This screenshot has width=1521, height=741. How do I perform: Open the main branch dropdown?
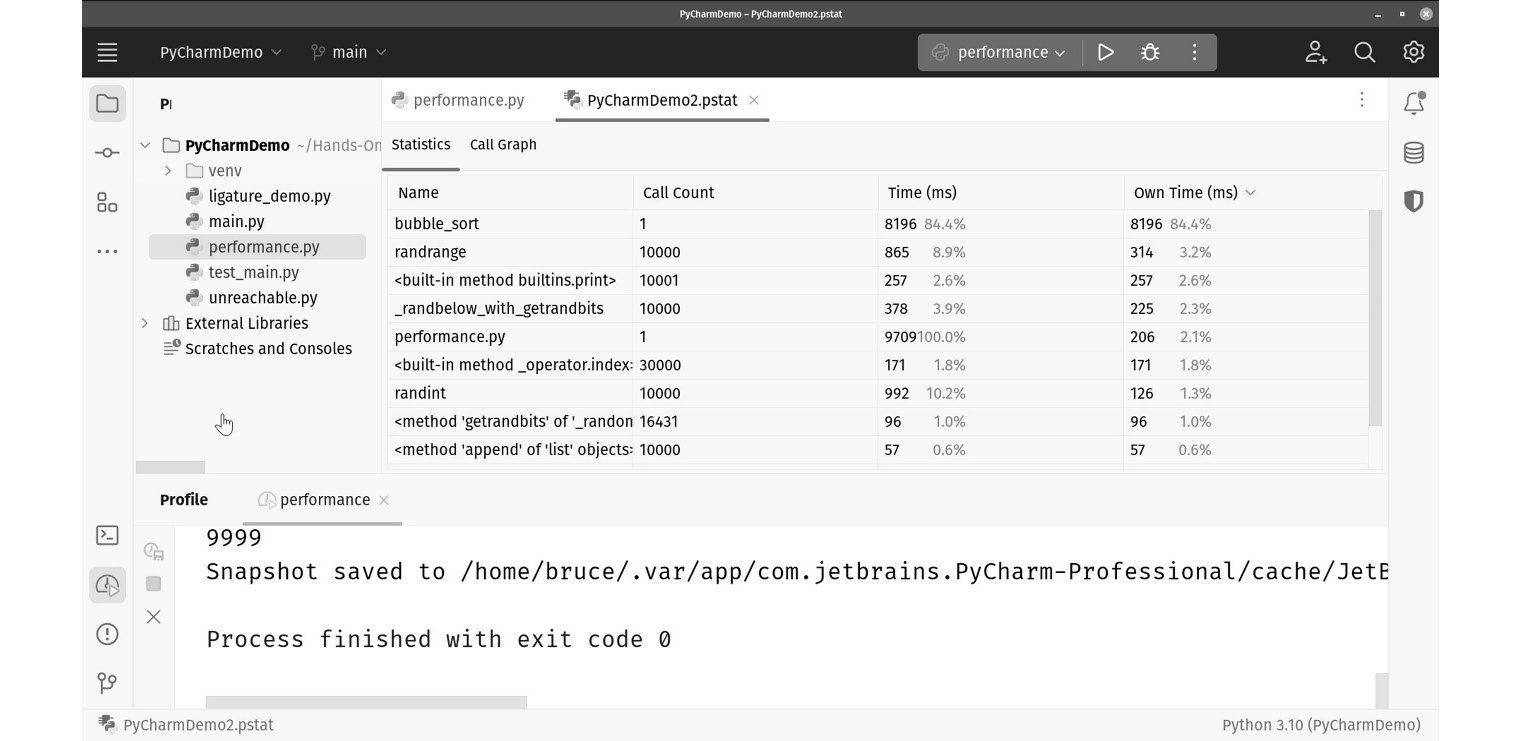point(348,52)
